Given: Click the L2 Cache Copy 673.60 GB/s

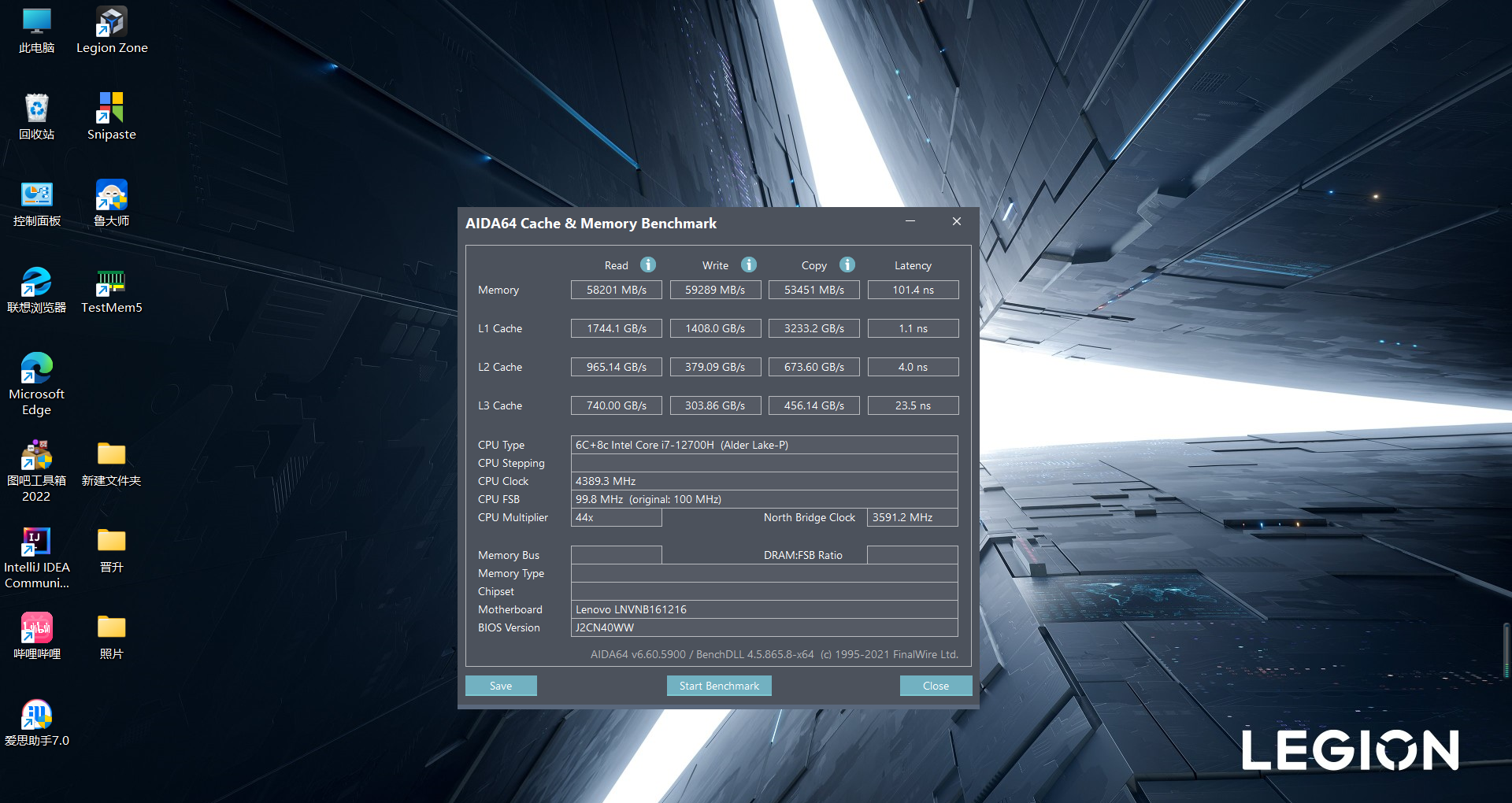Looking at the screenshot, I should click(814, 367).
